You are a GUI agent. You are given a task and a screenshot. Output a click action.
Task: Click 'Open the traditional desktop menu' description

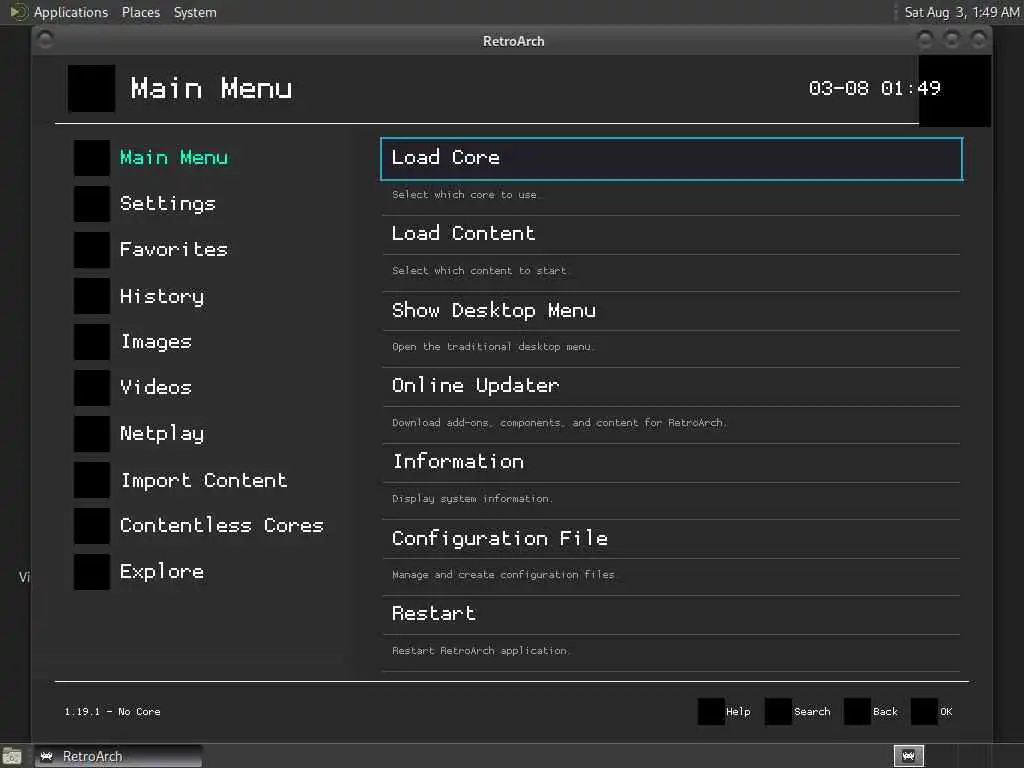pos(492,347)
